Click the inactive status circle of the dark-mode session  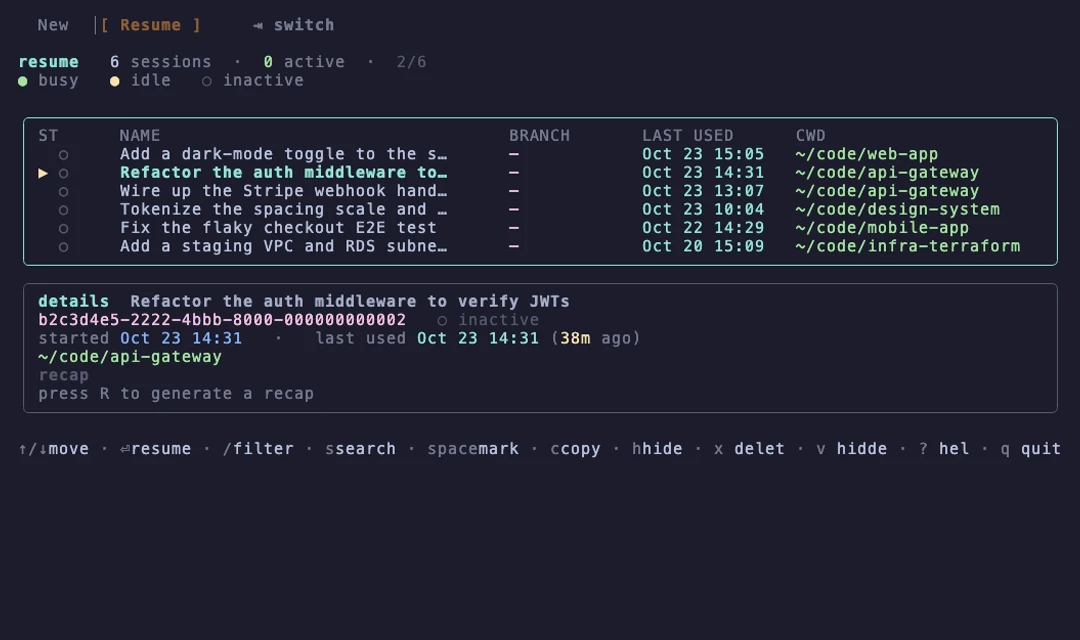pyautogui.click(x=63, y=155)
